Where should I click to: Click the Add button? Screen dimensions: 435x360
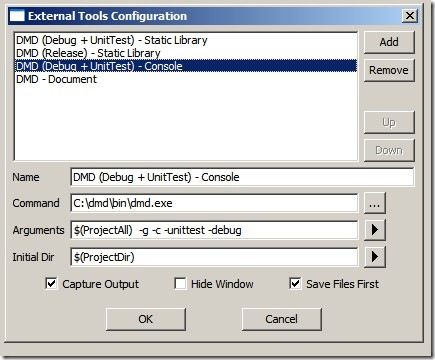[389, 42]
